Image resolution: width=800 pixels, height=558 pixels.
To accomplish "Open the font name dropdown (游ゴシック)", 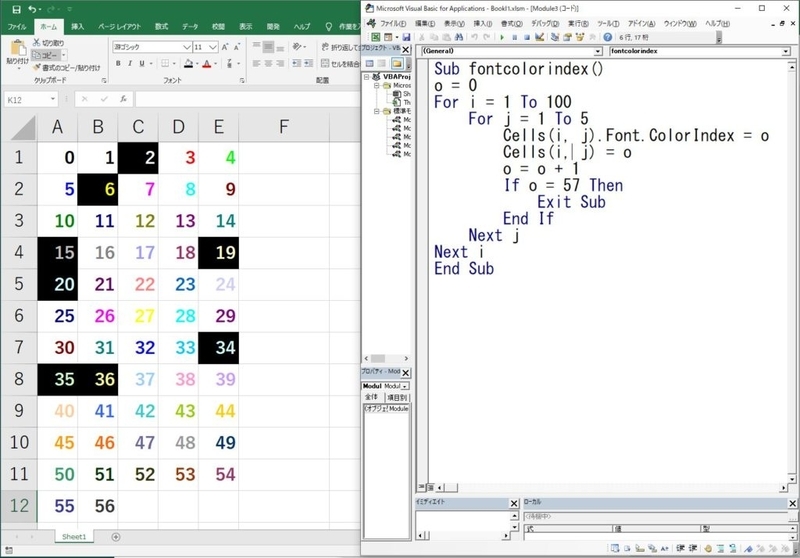I will coord(187,47).
